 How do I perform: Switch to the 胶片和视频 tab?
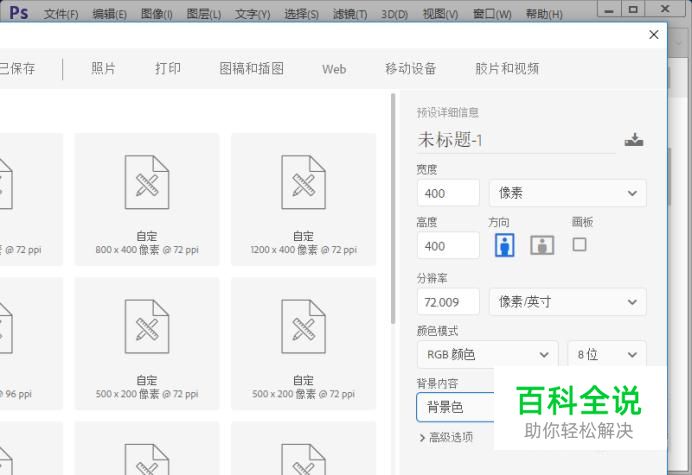tap(507, 68)
